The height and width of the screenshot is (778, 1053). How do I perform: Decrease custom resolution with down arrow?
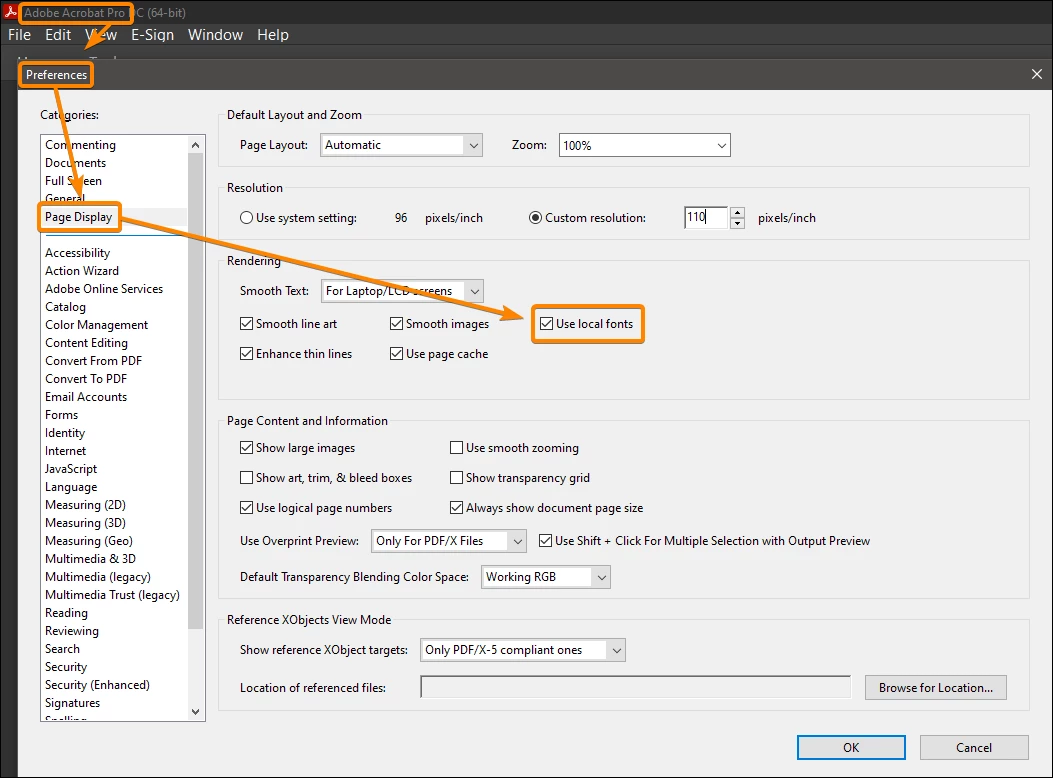pos(737,224)
